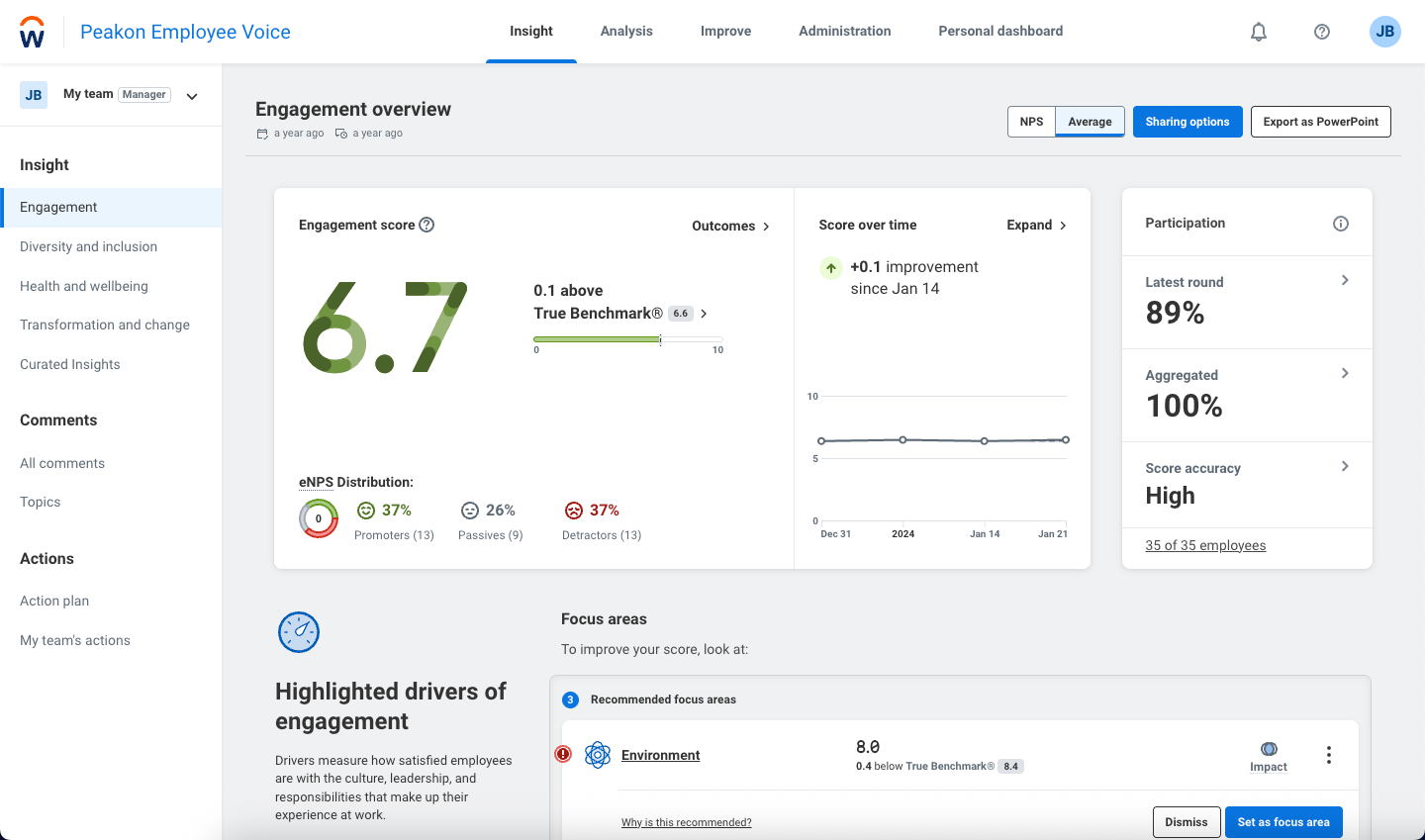Image resolution: width=1425 pixels, height=840 pixels.
Task: Open the help question mark icon
Action: pos(1321,31)
